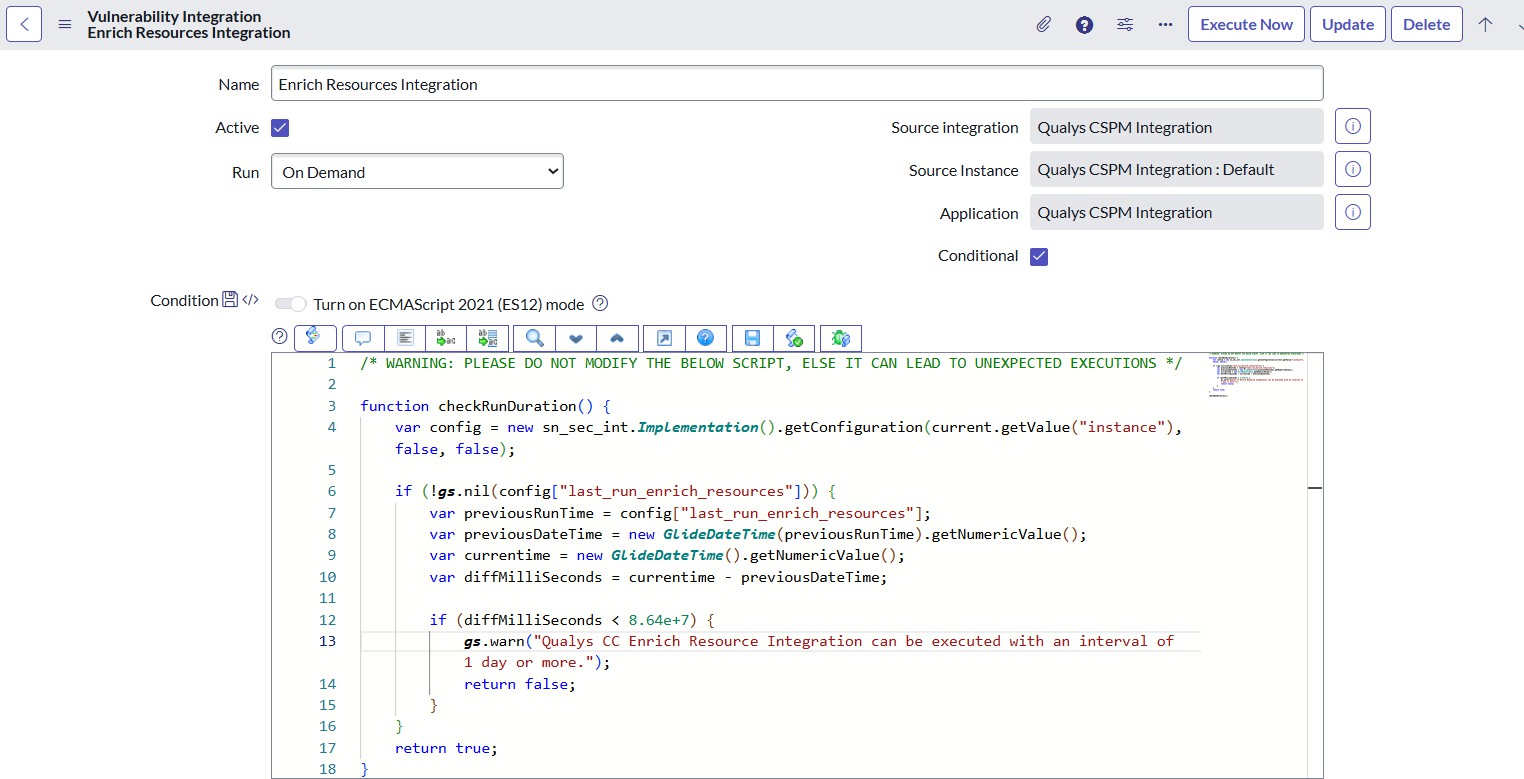Toggle full screen script editor

click(664, 338)
